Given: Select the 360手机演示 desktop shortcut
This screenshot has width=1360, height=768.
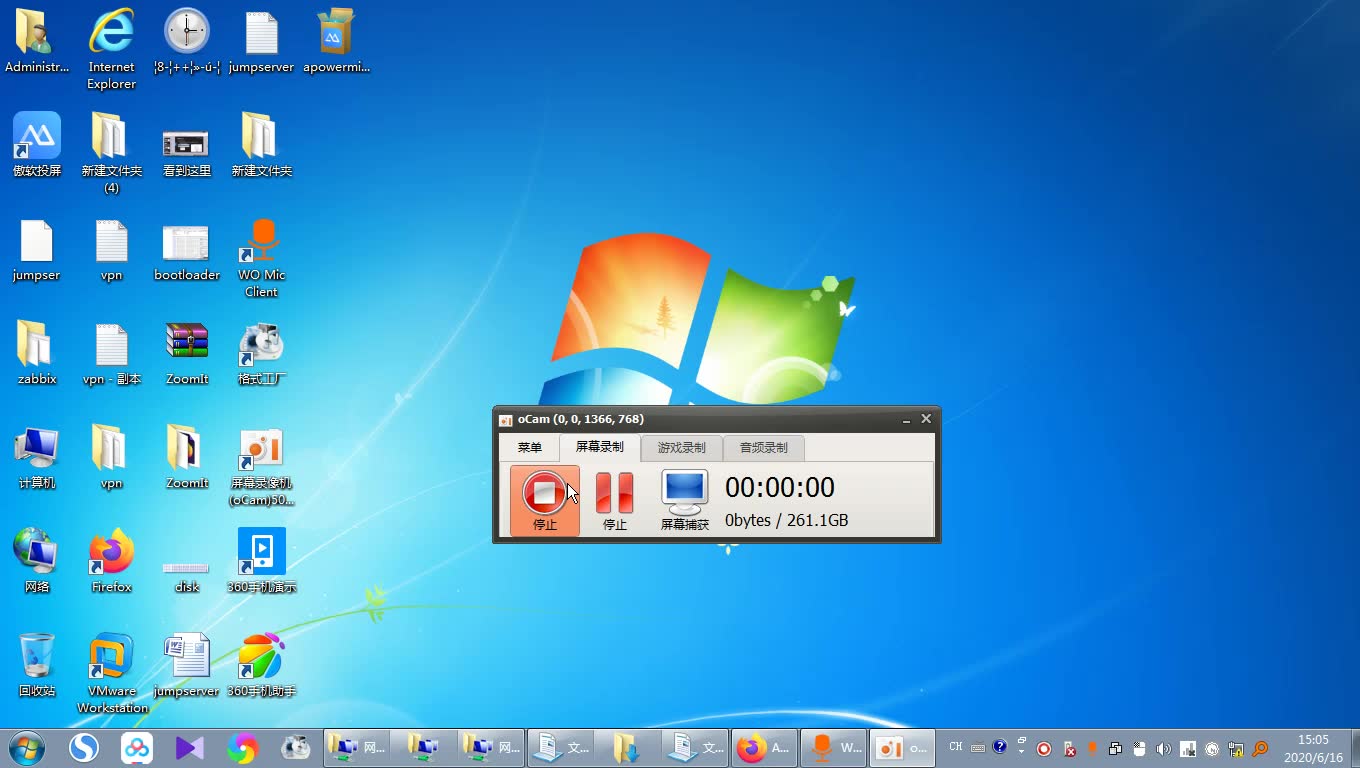Looking at the screenshot, I should tap(262, 562).
